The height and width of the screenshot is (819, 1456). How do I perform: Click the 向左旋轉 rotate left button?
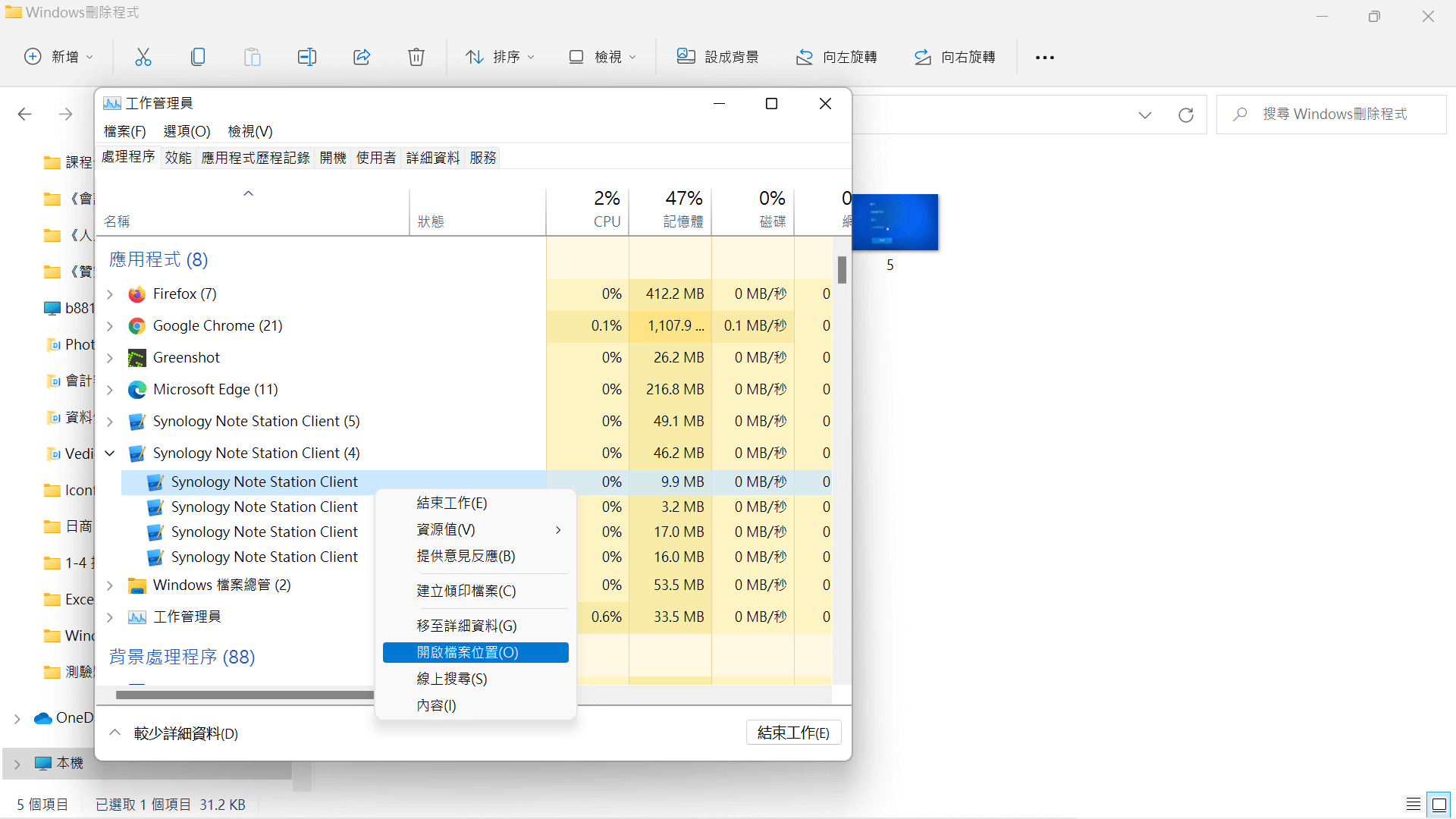[836, 57]
